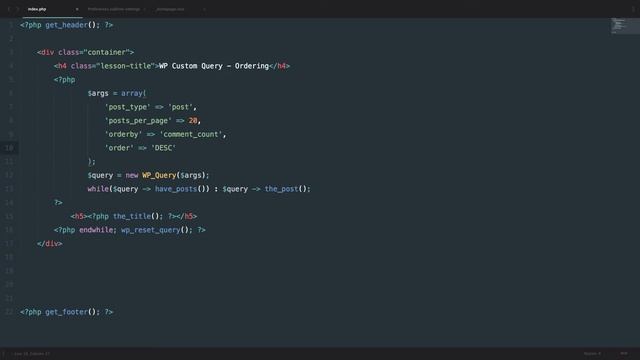This screenshot has width=640, height=360.
Task: Open the Preferences sublime-settings tab
Action: (x=113, y=9)
